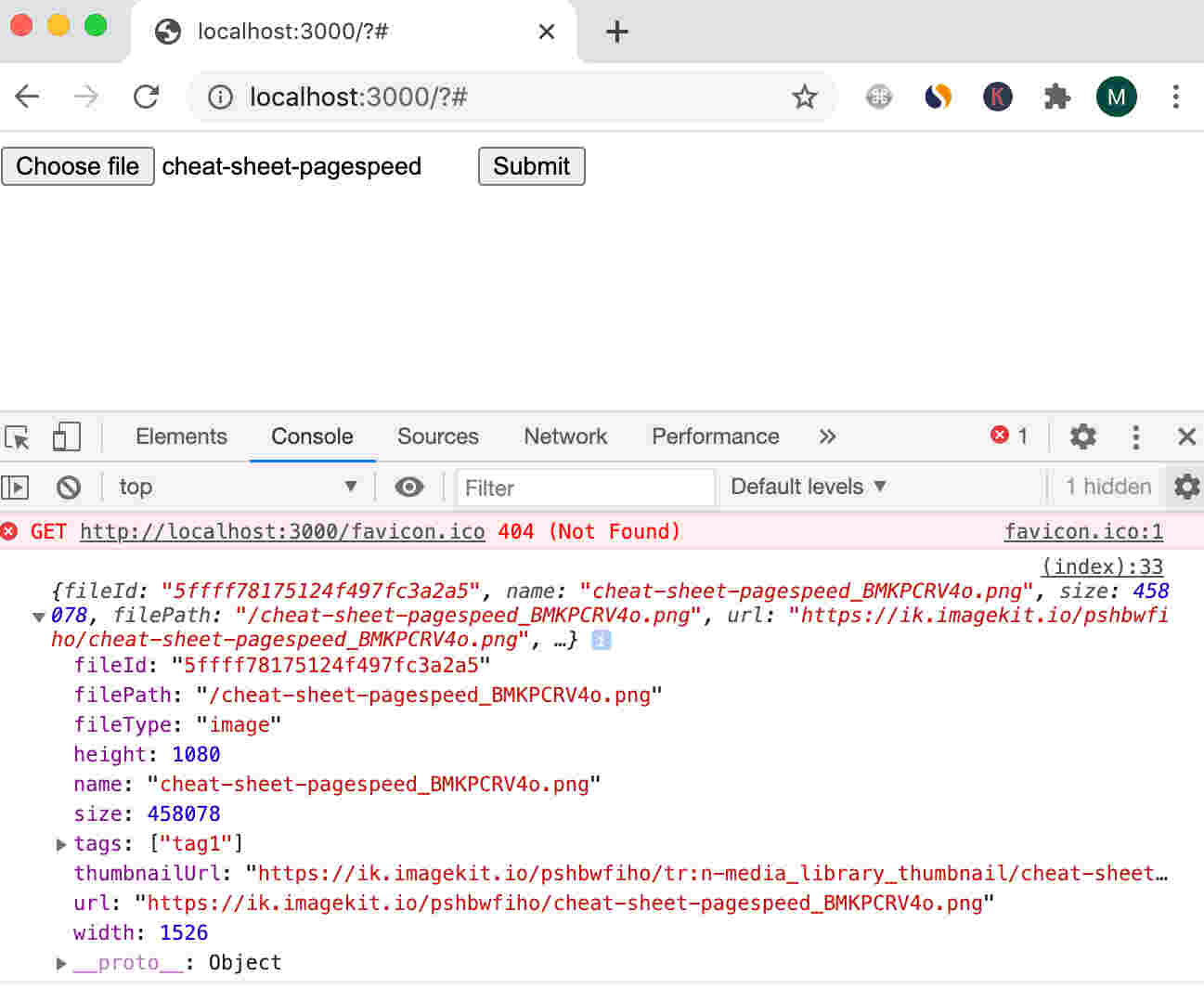Activate the inspect element picker tool
Screen dimensions: 1204x989
[x=17, y=436]
